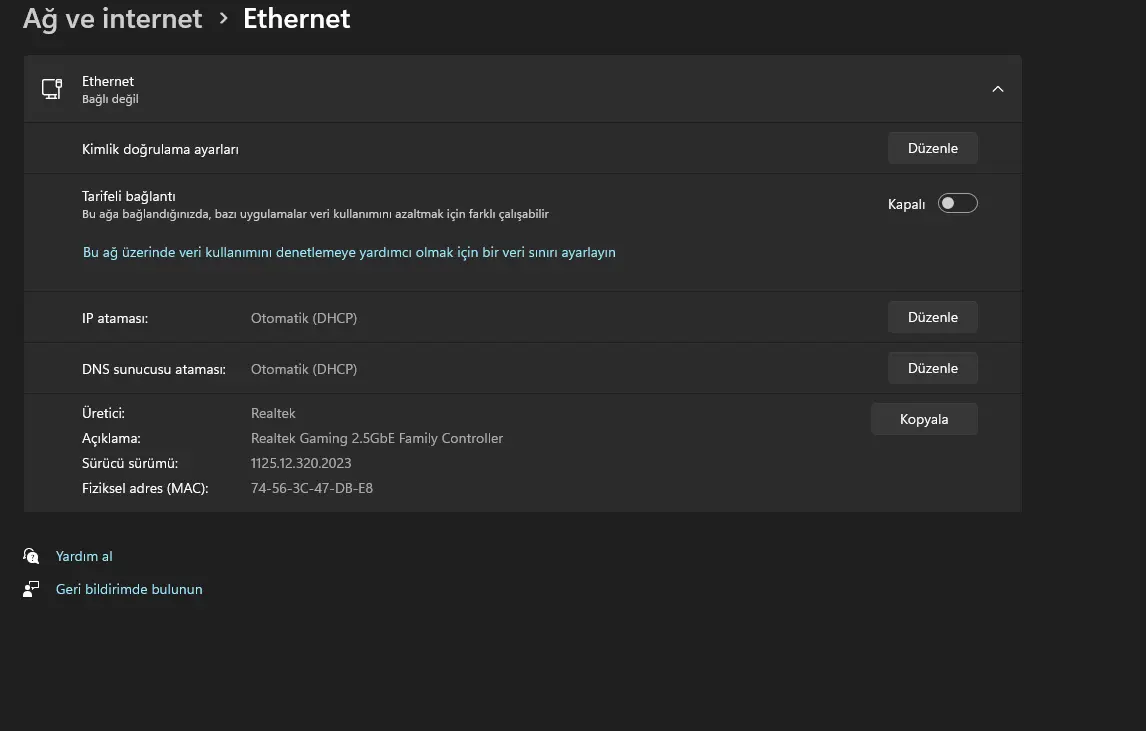Screen dimensions: 1146x731
Task: Click the Kapalı toggle label
Action: (x=906, y=204)
